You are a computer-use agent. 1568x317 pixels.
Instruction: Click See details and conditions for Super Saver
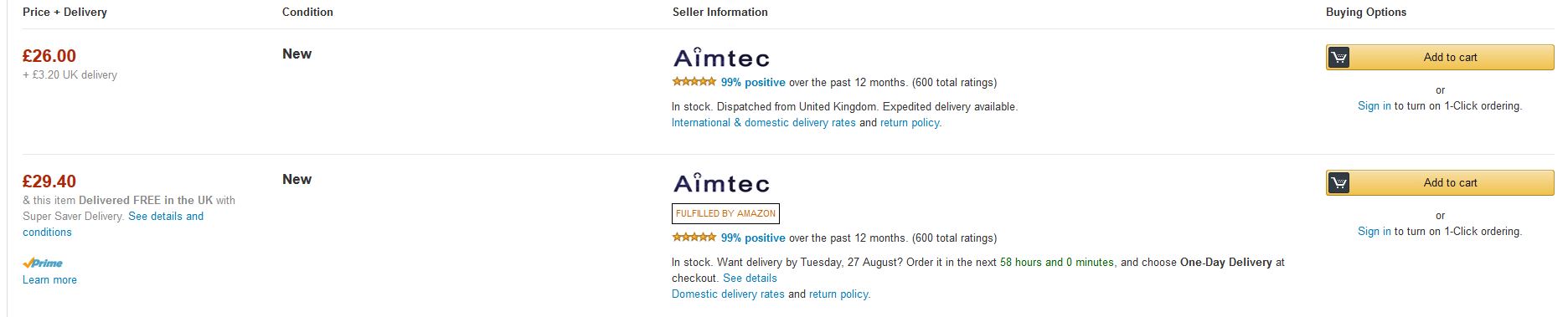click(x=113, y=224)
